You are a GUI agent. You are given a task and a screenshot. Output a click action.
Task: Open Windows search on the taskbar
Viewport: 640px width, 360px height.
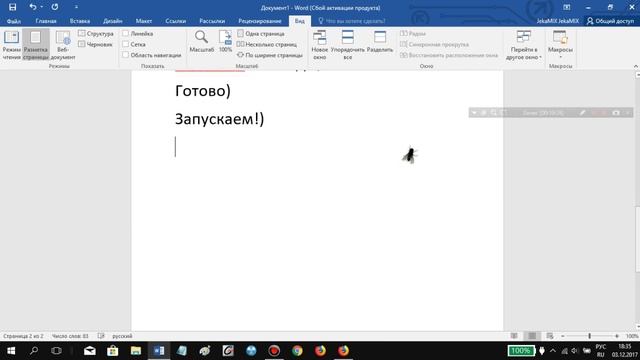pyautogui.click(x=34, y=351)
